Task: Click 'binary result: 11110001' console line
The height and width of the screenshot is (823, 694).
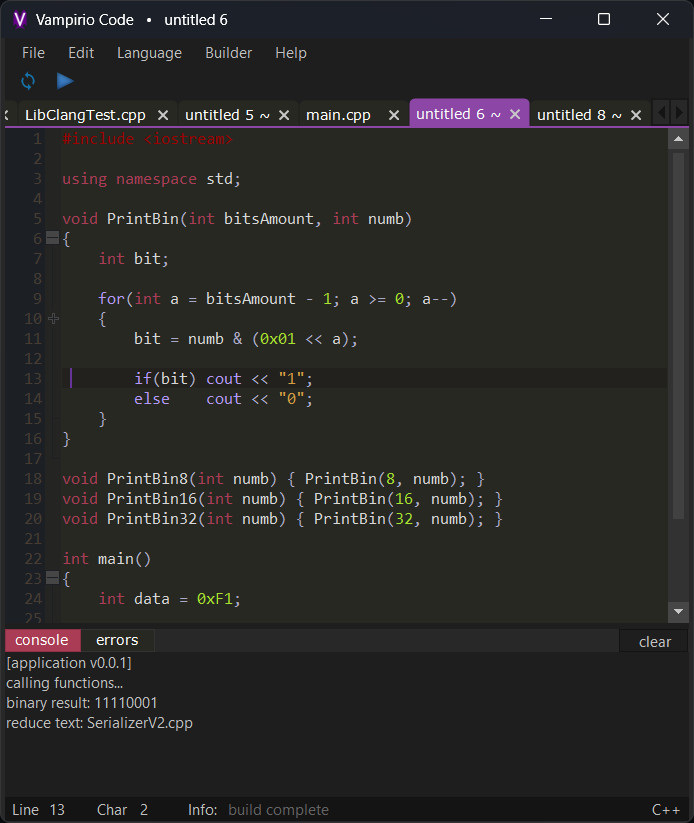Action: pyautogui.click(x=81, y=703)
